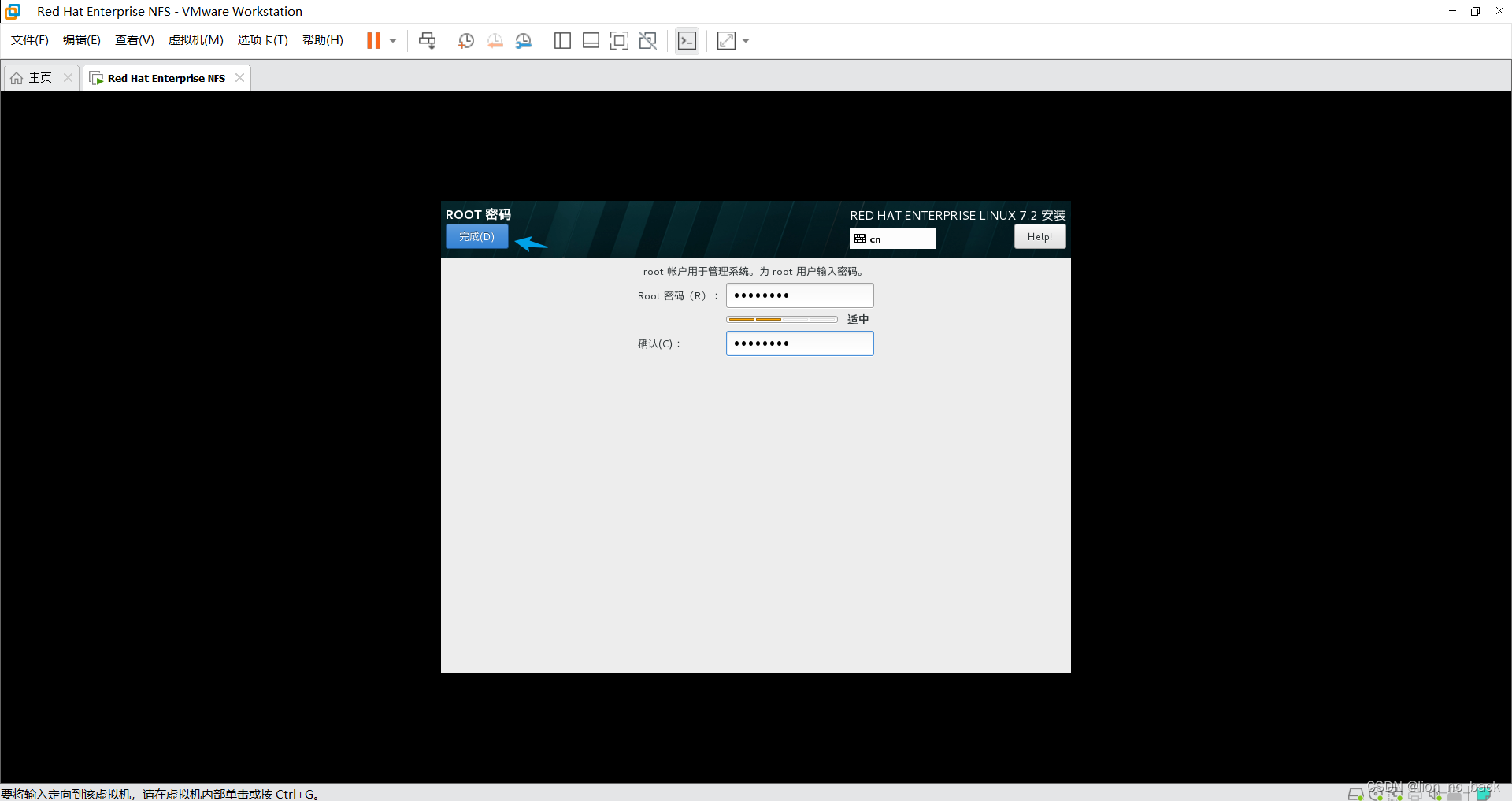The width and height of the screenshot is (1512, 801).
Task: Open the 查看(V) menu
Action: (x=135, y=40)
